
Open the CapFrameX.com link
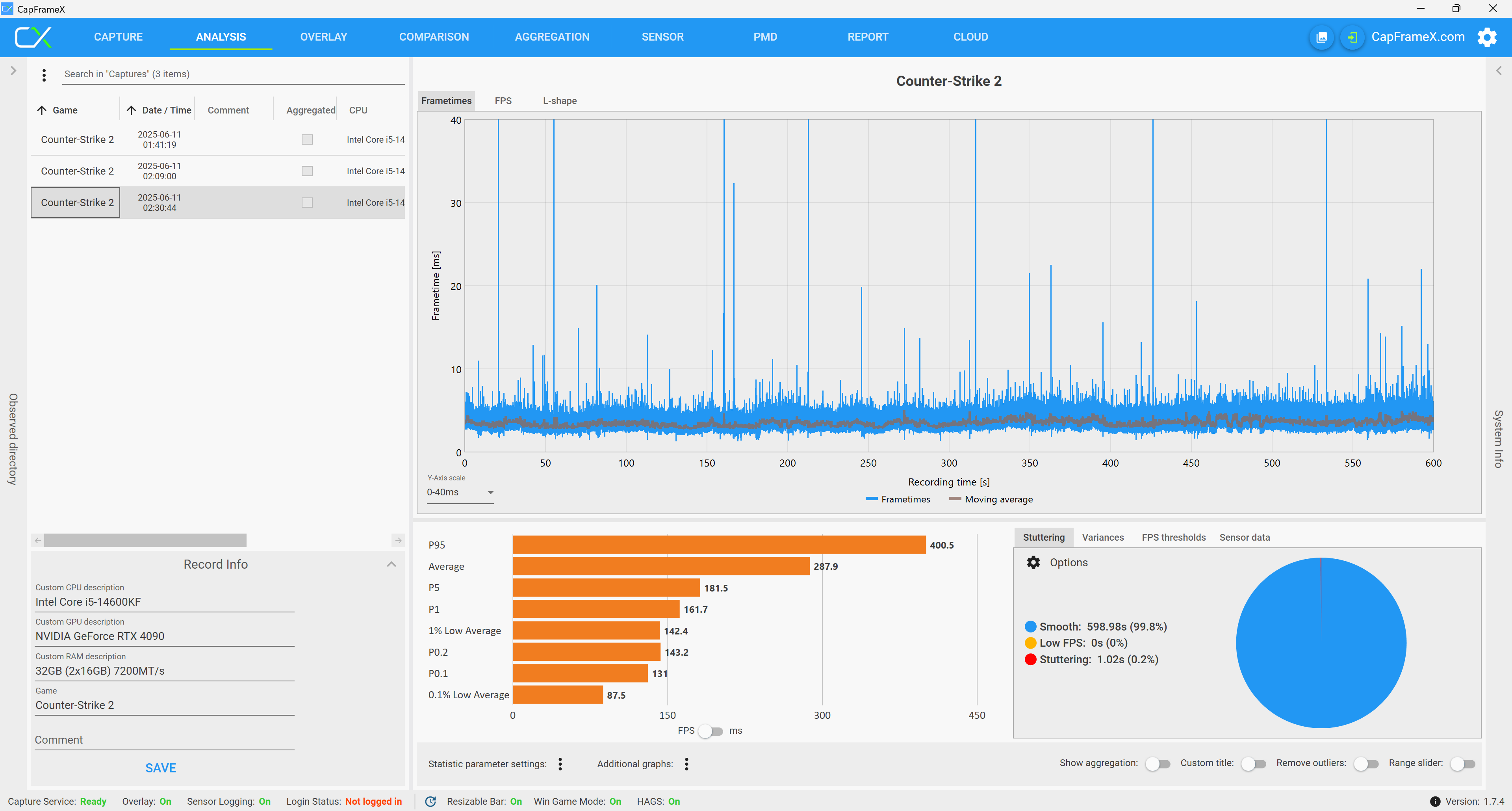[1417, 37]
